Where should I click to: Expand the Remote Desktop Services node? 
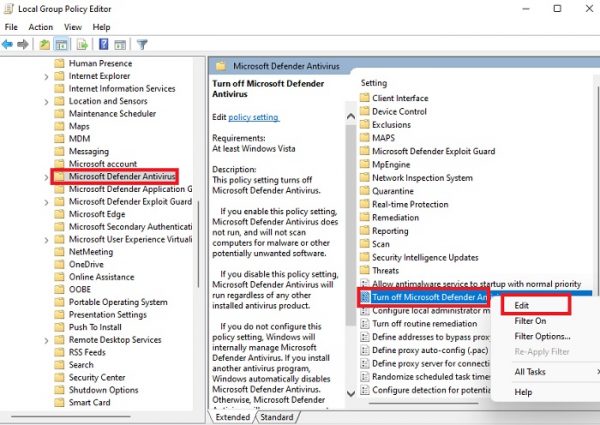[x=46, y=340]
